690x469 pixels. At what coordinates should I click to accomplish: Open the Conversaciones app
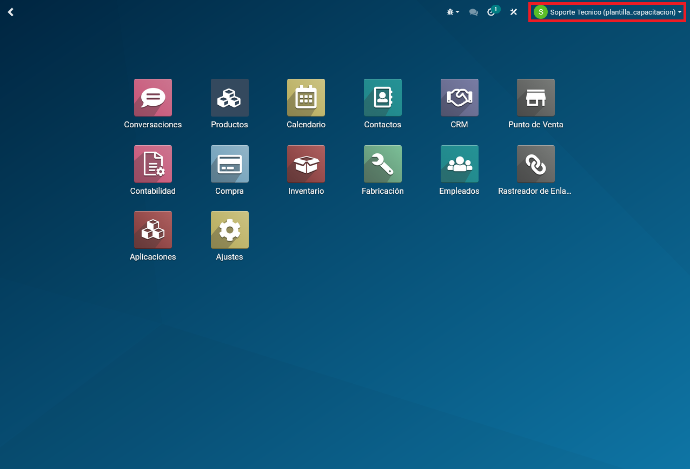[153, 98]
